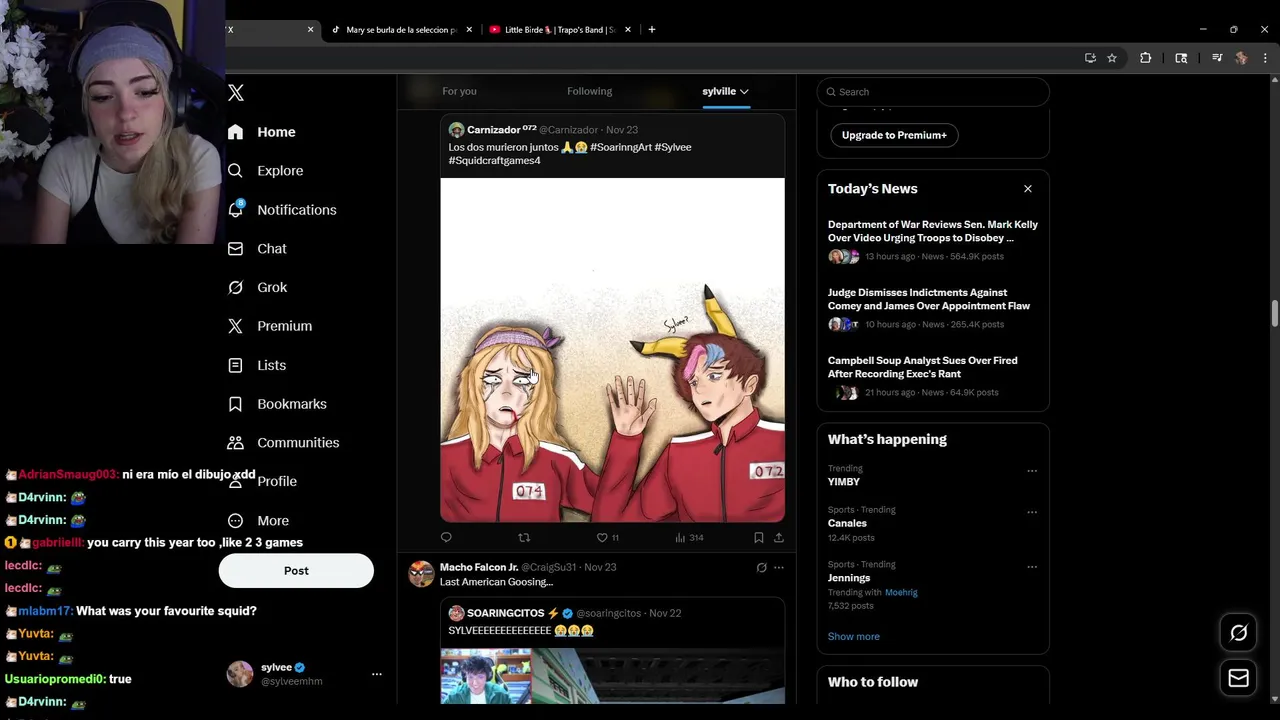Image resolution: width=1280 pixels, height=720 pixels.
Task: Open Communities from the sidebar
Action: pos(284,443)
